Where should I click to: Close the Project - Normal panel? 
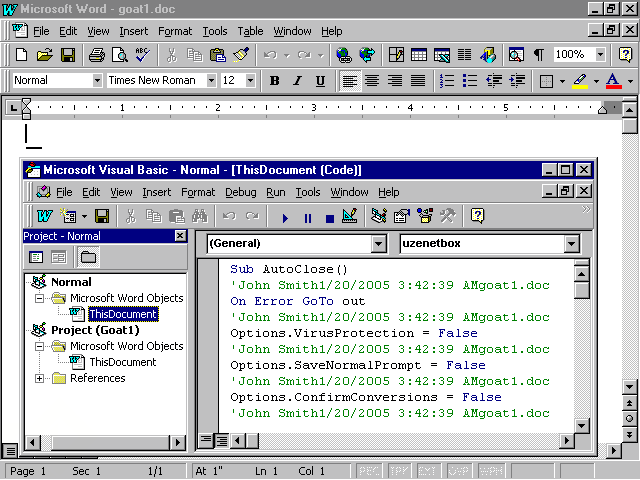[180, 236]
